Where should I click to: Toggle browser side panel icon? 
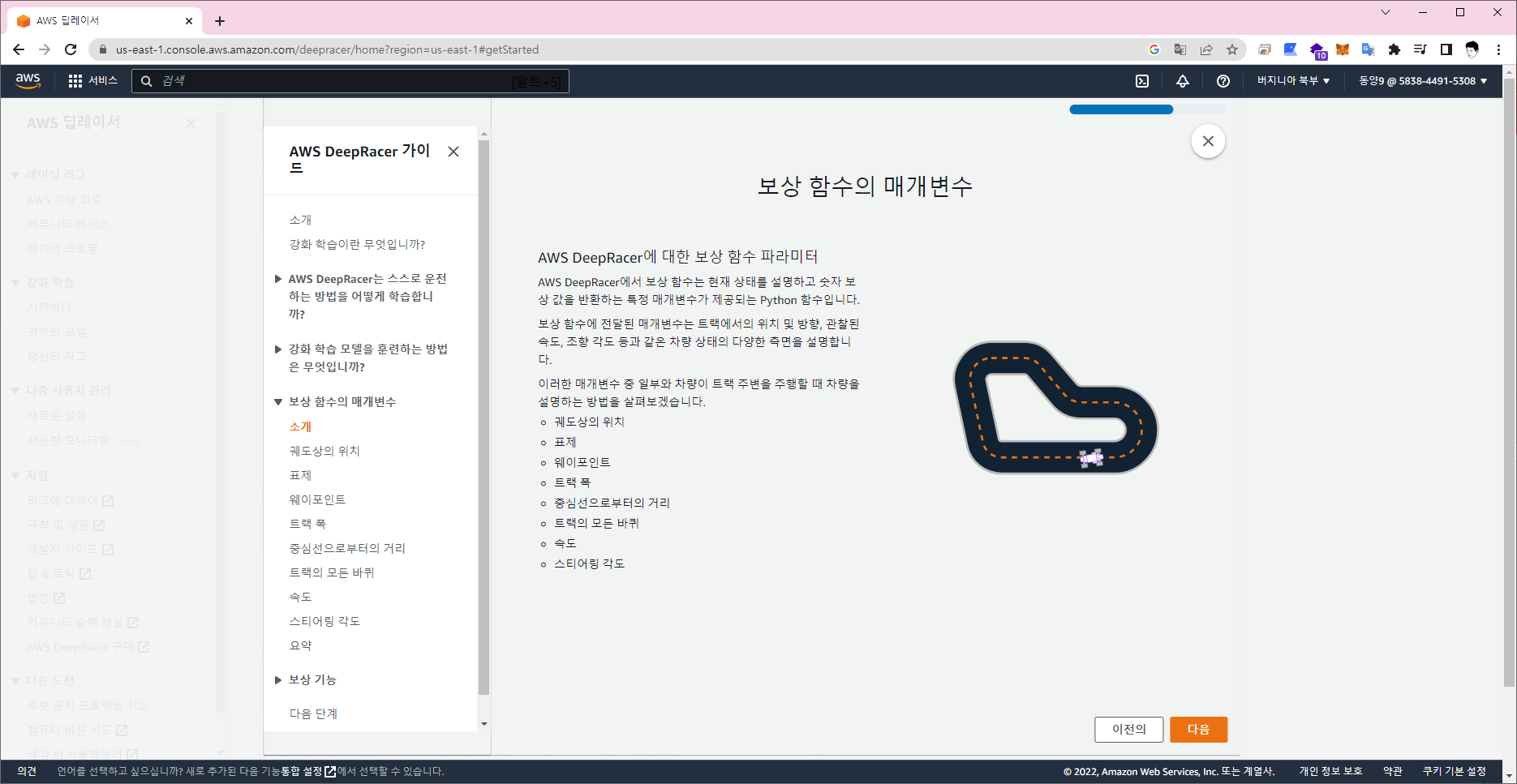coord(1446,49)
